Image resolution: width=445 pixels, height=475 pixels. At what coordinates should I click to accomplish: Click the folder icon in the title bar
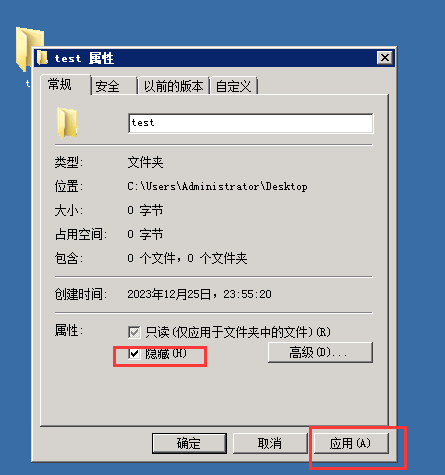point(42,58)
